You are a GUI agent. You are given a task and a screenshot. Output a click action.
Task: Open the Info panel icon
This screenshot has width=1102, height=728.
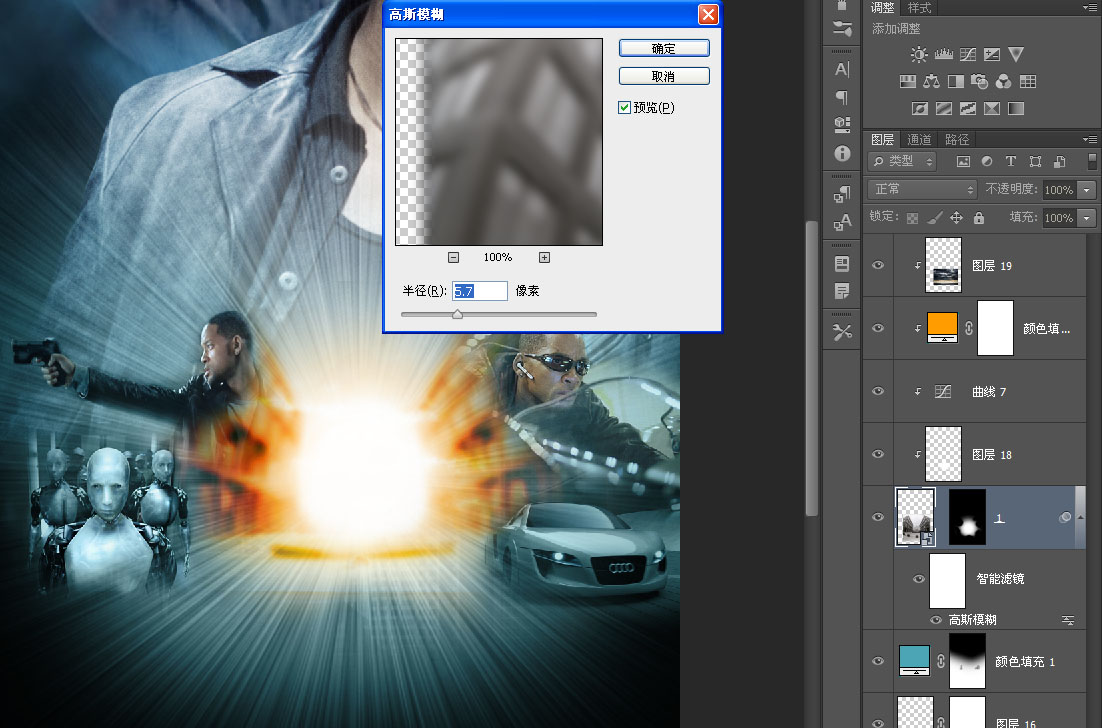[x=842, y=153]
